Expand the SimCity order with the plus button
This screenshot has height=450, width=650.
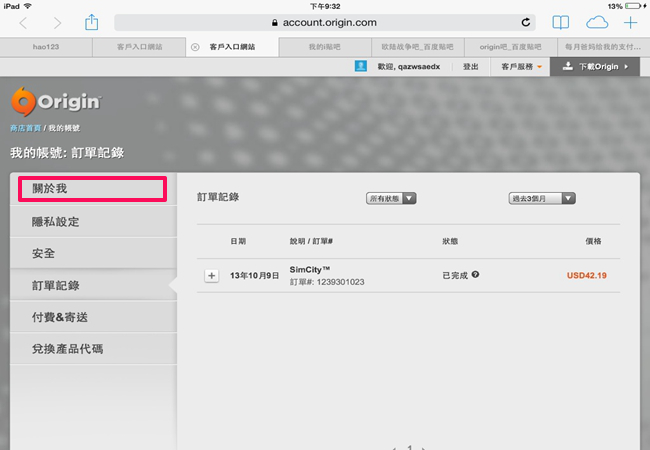point(211,276)
